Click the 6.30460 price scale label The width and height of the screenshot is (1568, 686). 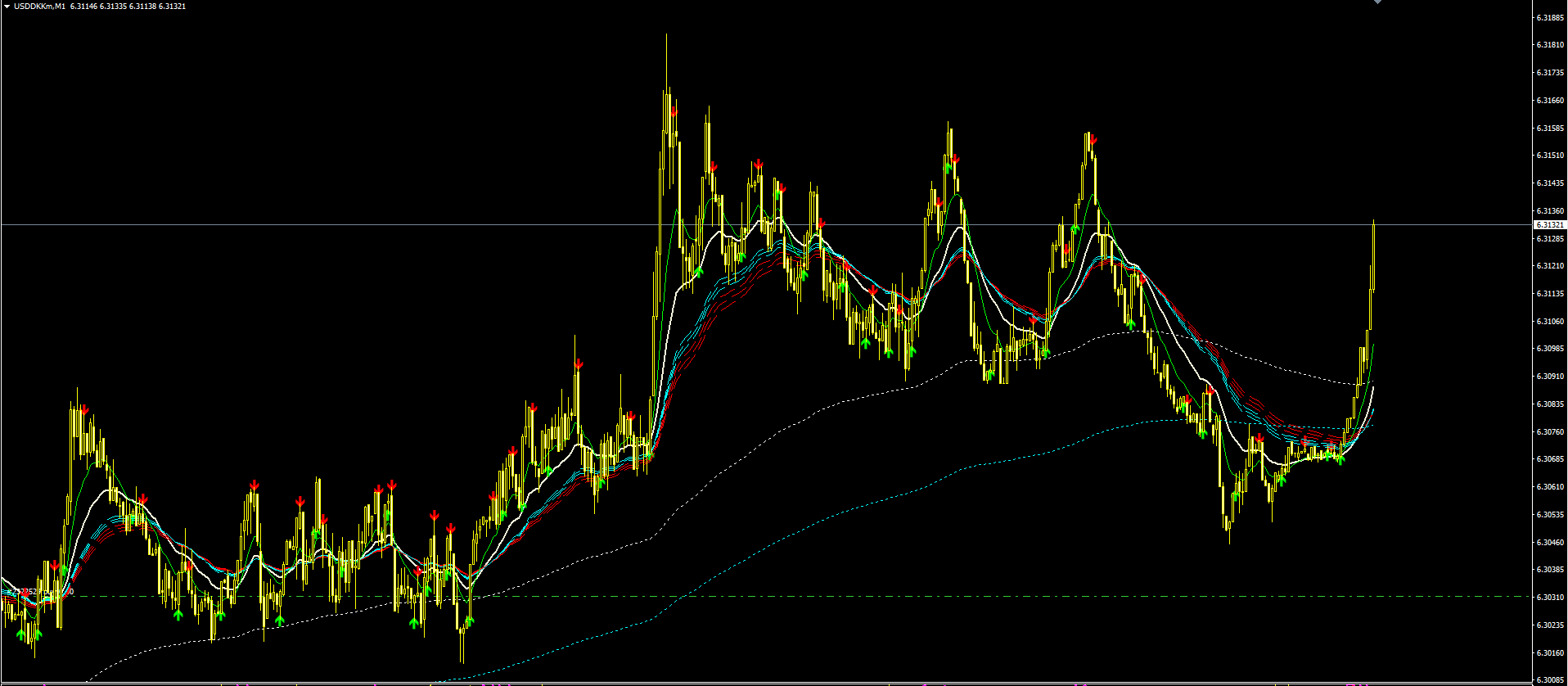tap(1550, 543)
